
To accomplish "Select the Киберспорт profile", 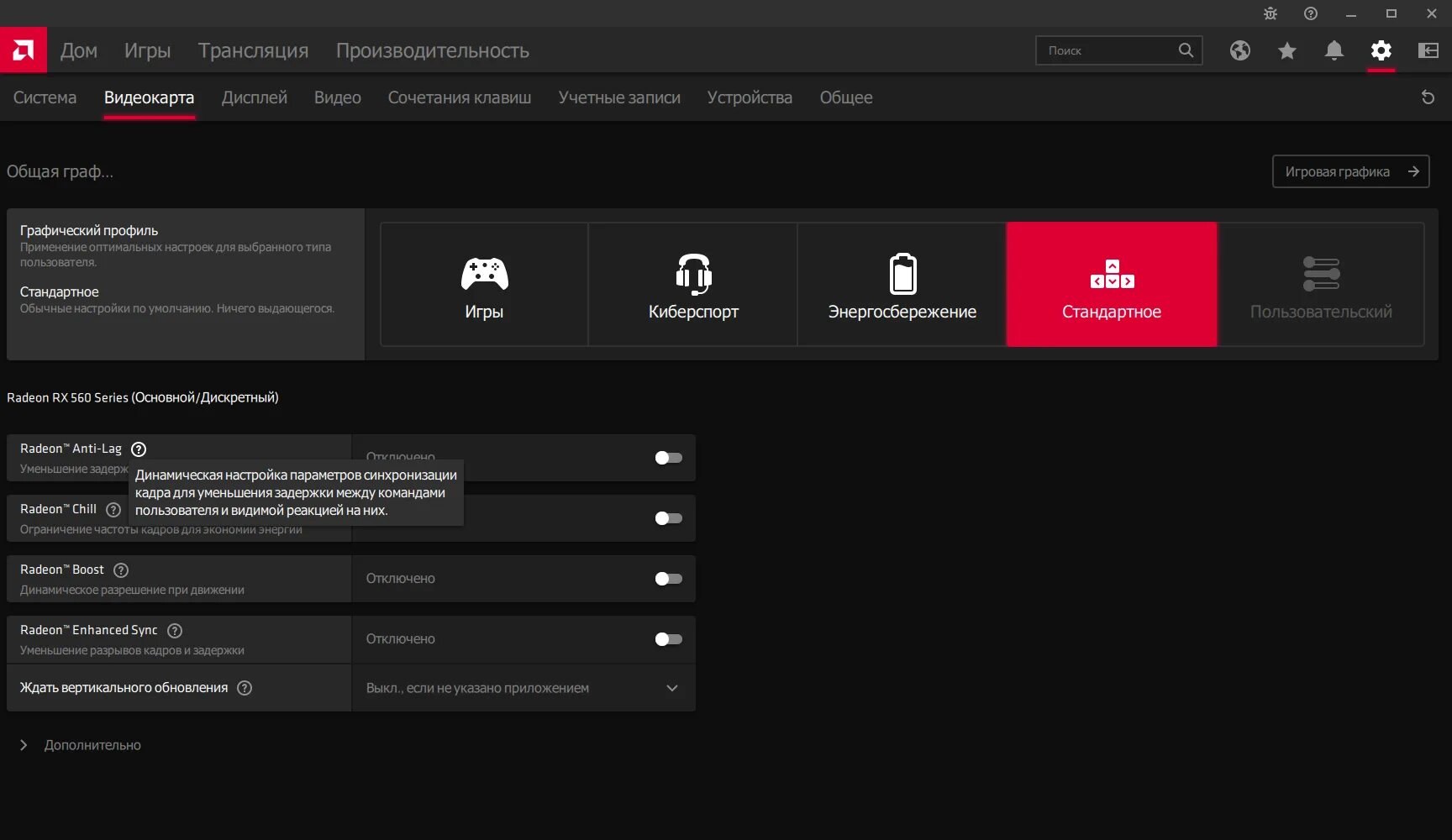I will (x=693, y=284).
